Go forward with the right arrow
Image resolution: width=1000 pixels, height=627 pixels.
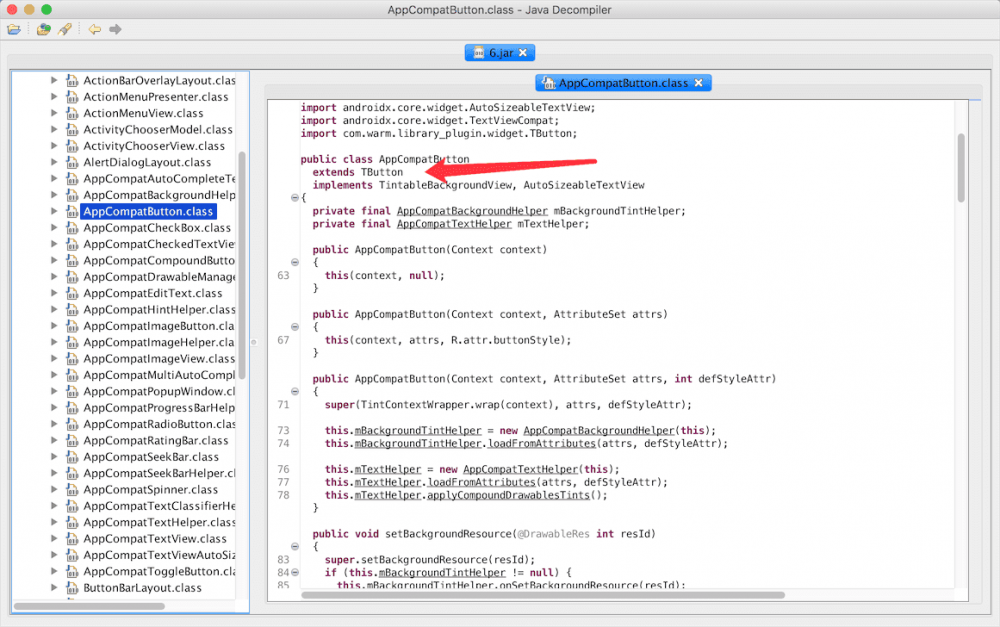click(115, 29)
